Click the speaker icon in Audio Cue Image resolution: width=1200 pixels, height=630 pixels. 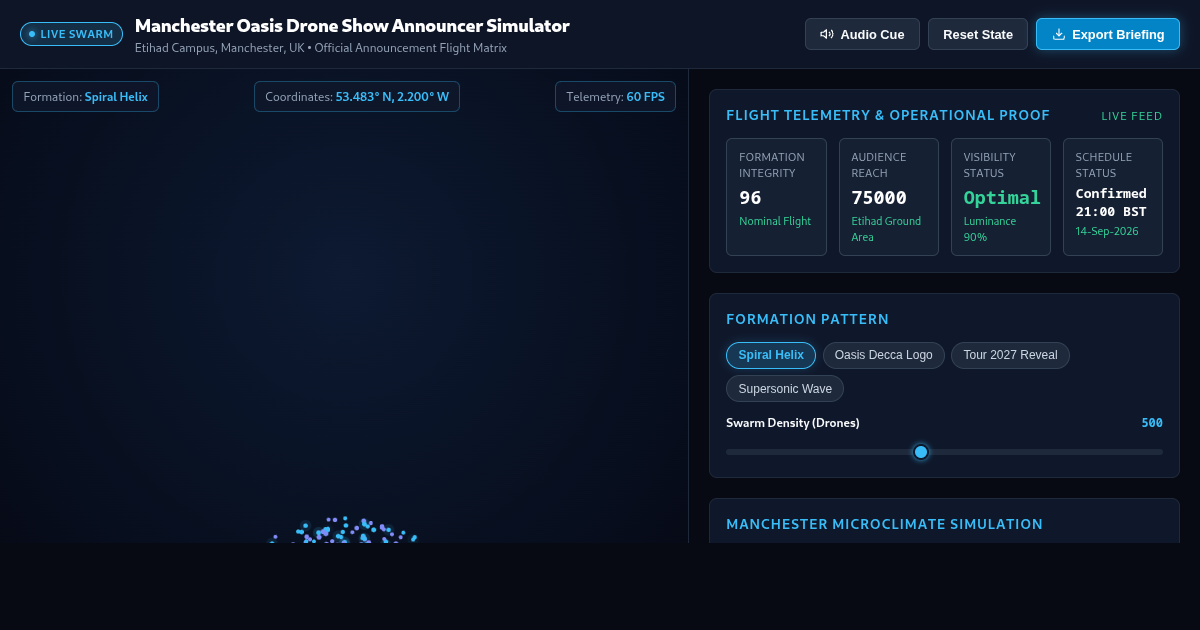click(x=827, y=34)
